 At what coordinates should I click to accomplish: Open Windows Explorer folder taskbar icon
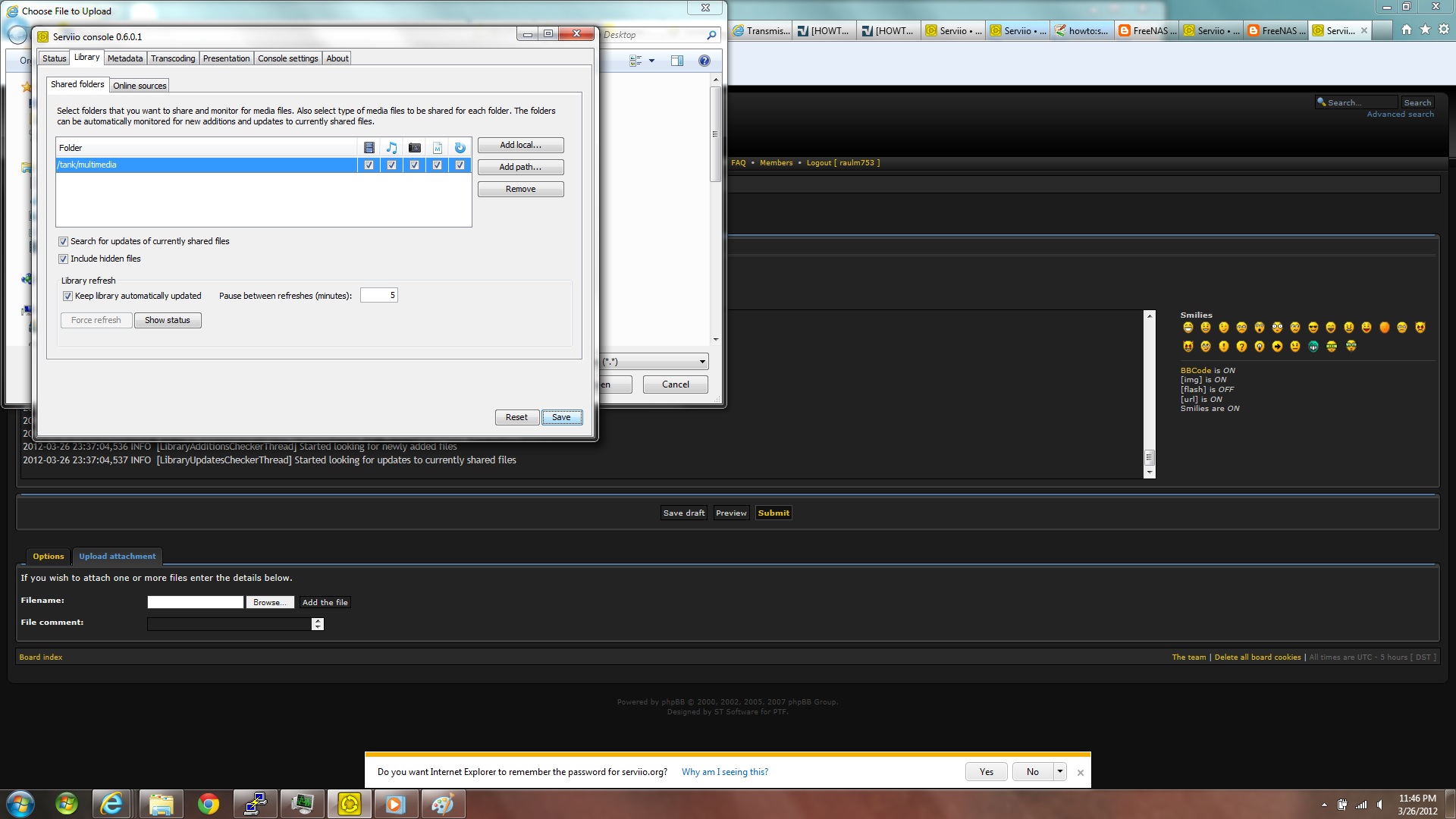[x=161, y=804]
